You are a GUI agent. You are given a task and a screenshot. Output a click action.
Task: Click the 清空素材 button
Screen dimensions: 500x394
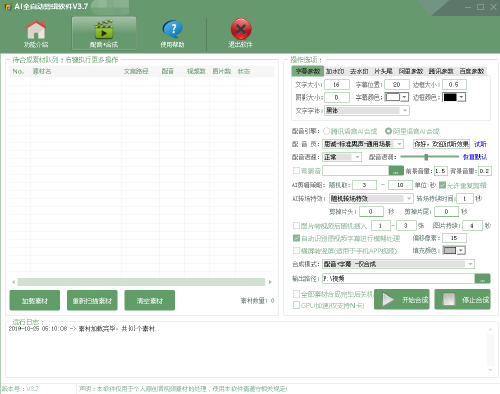[x=150, y=300]
